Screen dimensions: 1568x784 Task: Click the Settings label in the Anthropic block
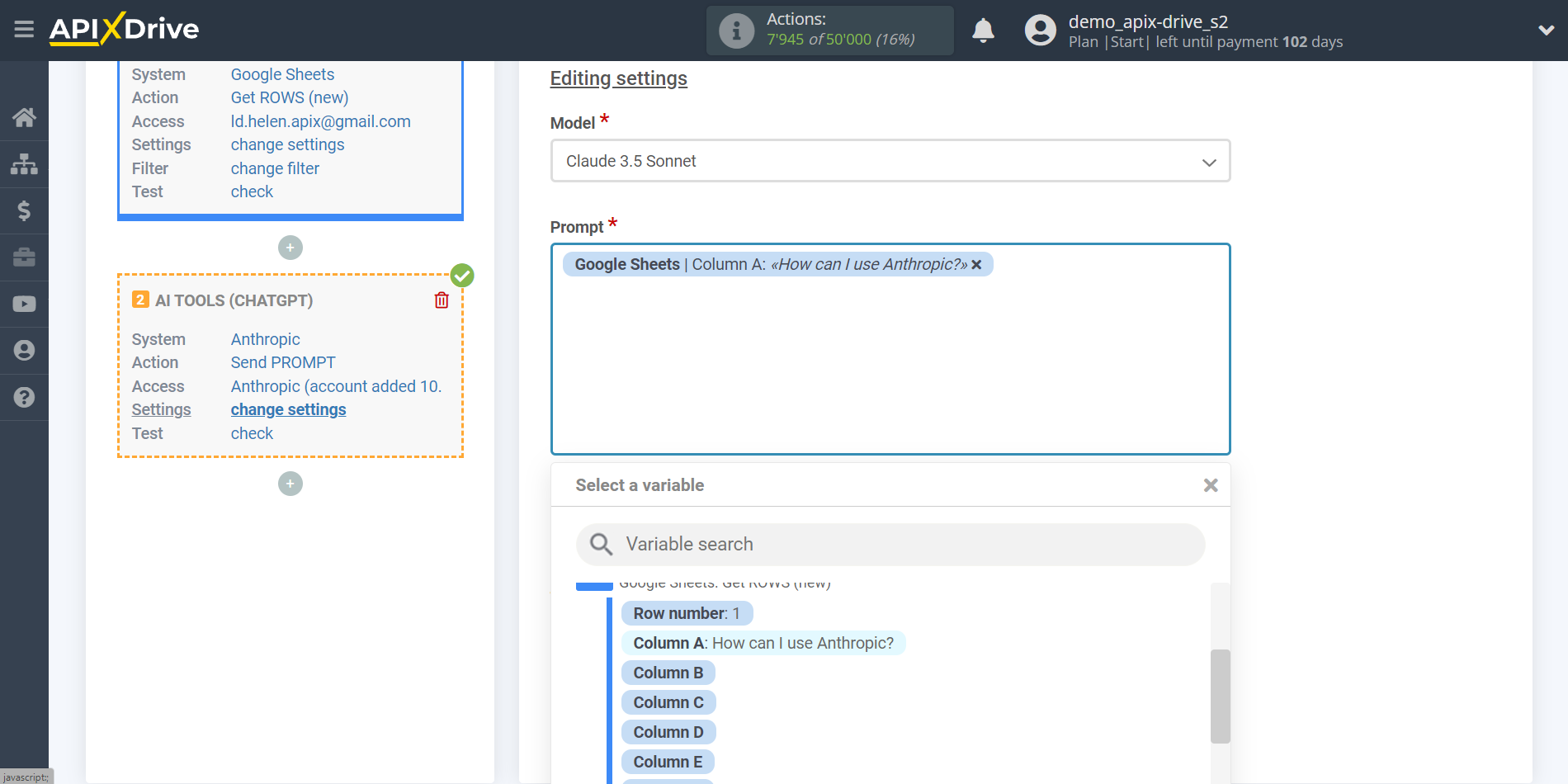coord(161,409)
